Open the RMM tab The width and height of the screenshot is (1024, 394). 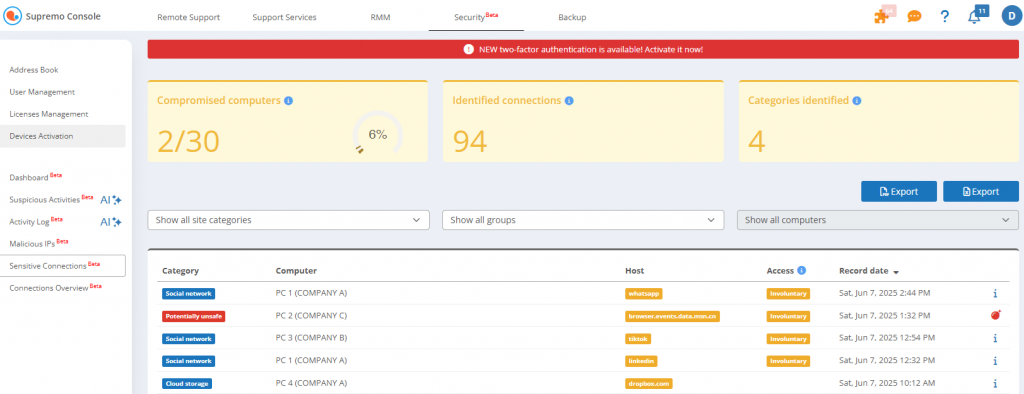tap(379, 18)
